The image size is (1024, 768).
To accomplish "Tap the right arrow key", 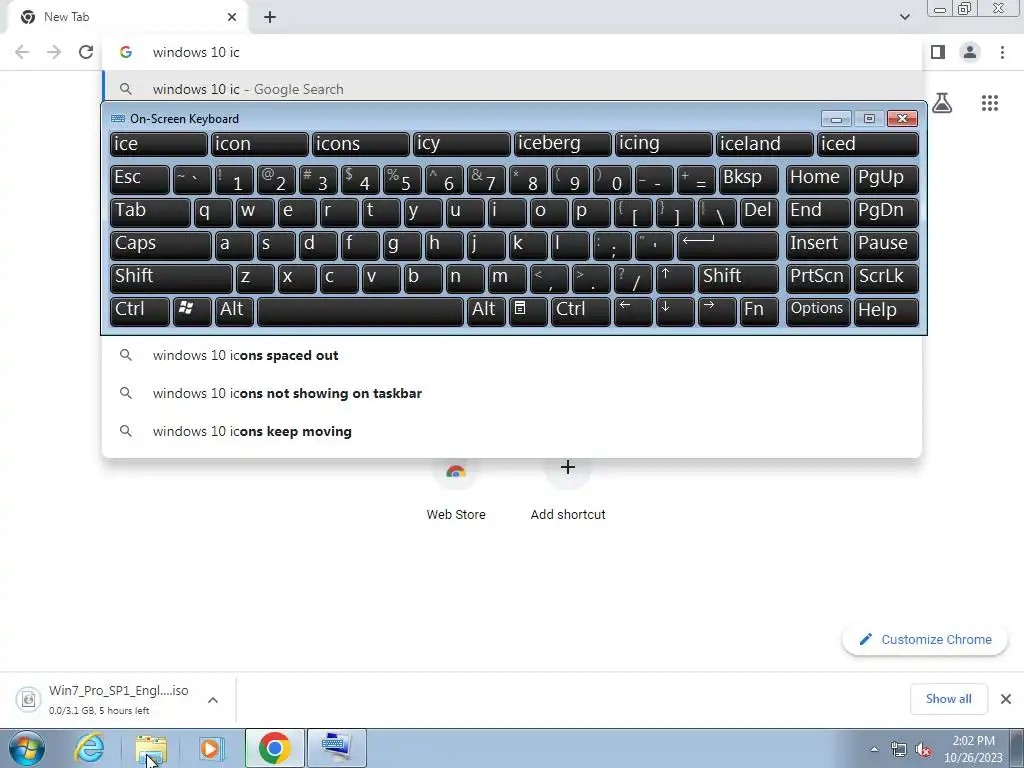I will coord(716,311).
